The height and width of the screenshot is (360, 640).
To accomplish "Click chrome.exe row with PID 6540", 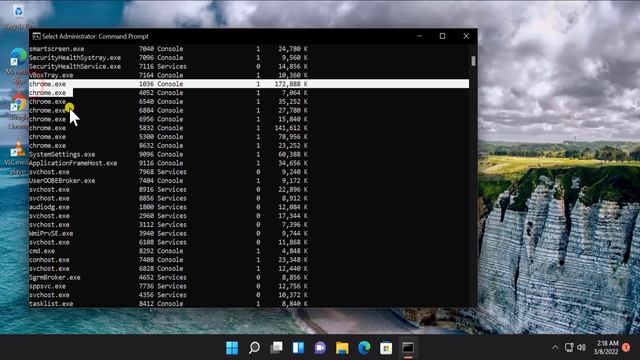I will (x=168, y=102).
